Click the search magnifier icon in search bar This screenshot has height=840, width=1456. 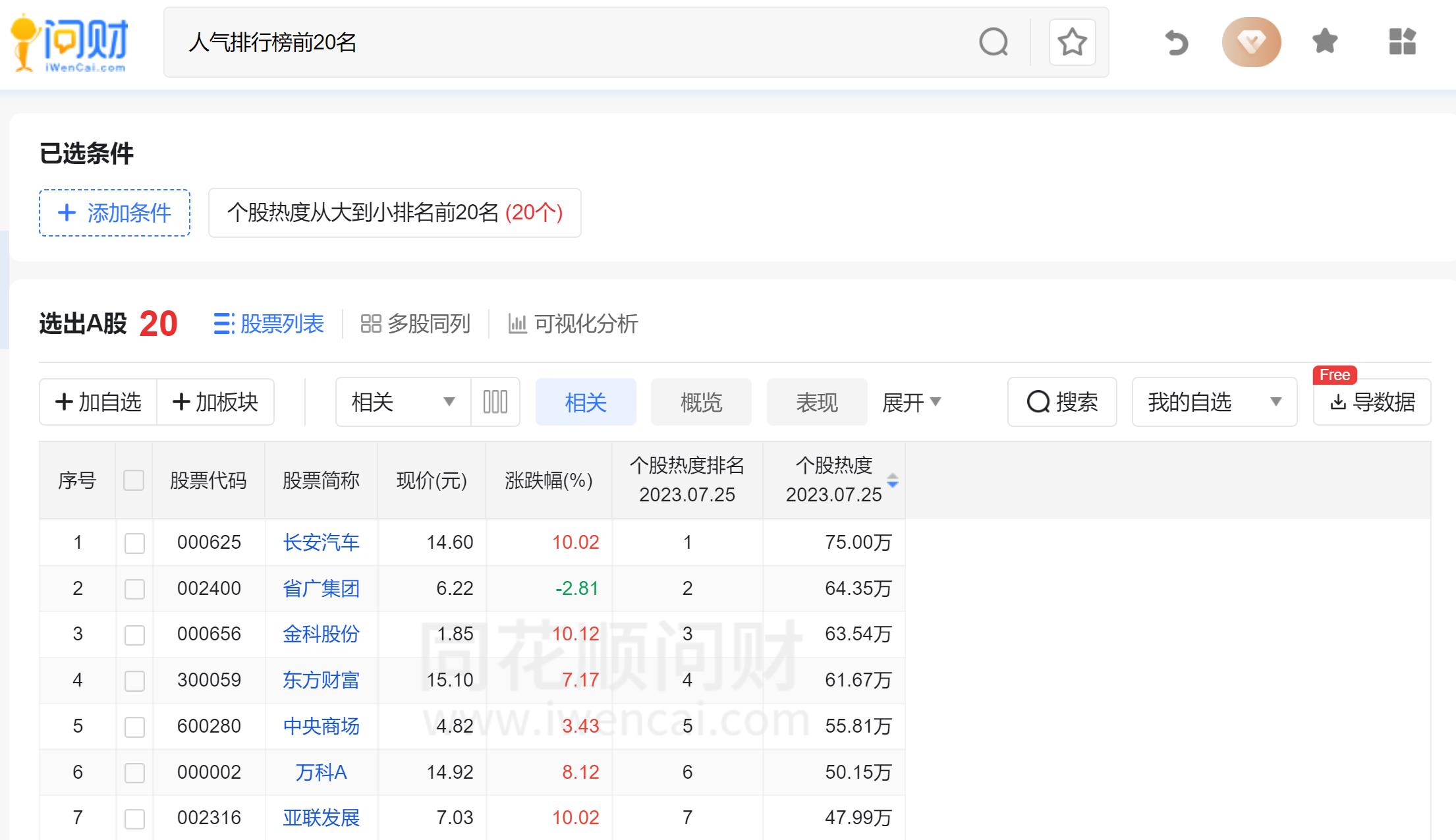coord(995,42)
